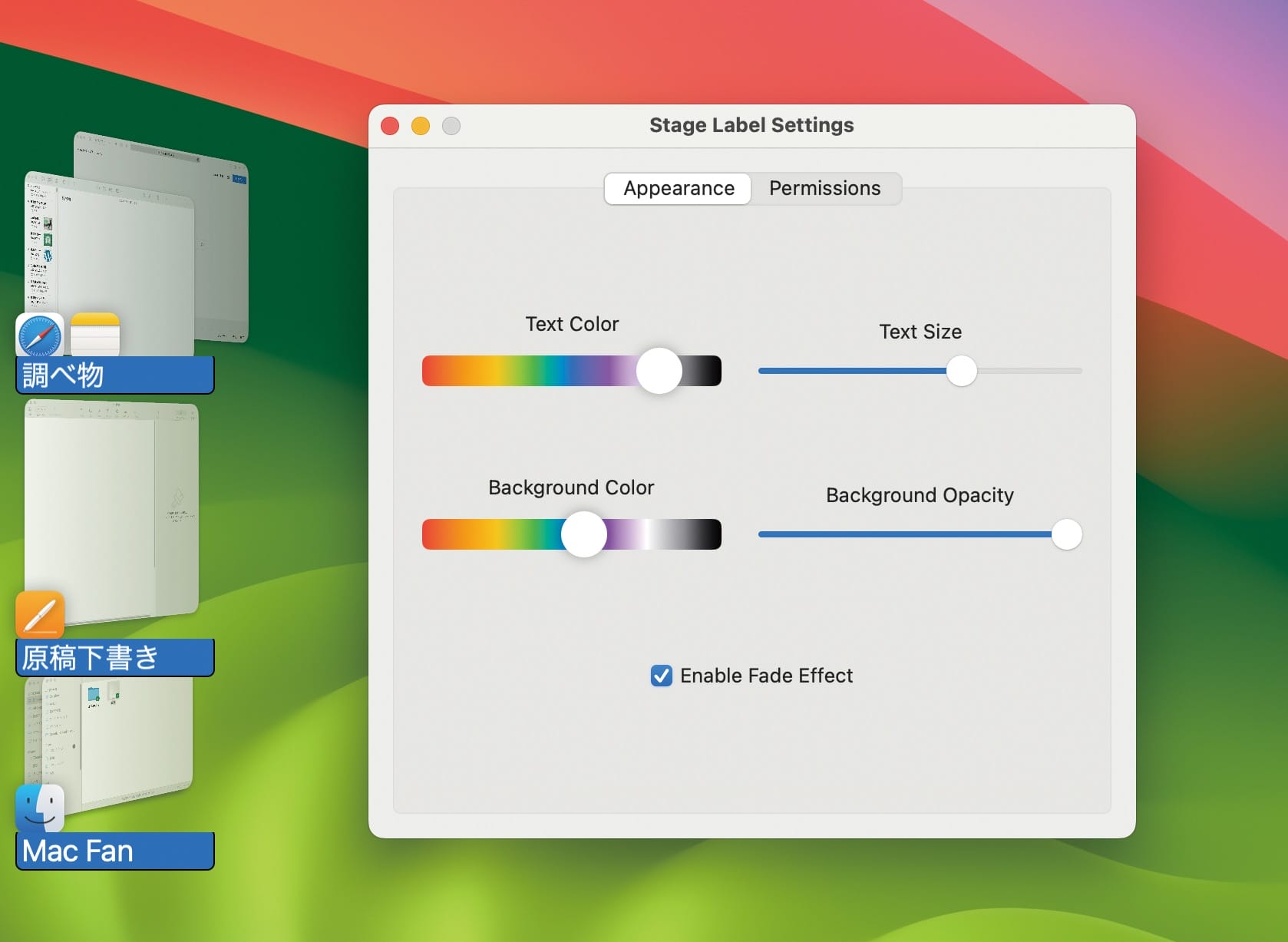The image size is (1288, 942).
Task: Click the red end of Text Color bar
Action: [431, 371]
